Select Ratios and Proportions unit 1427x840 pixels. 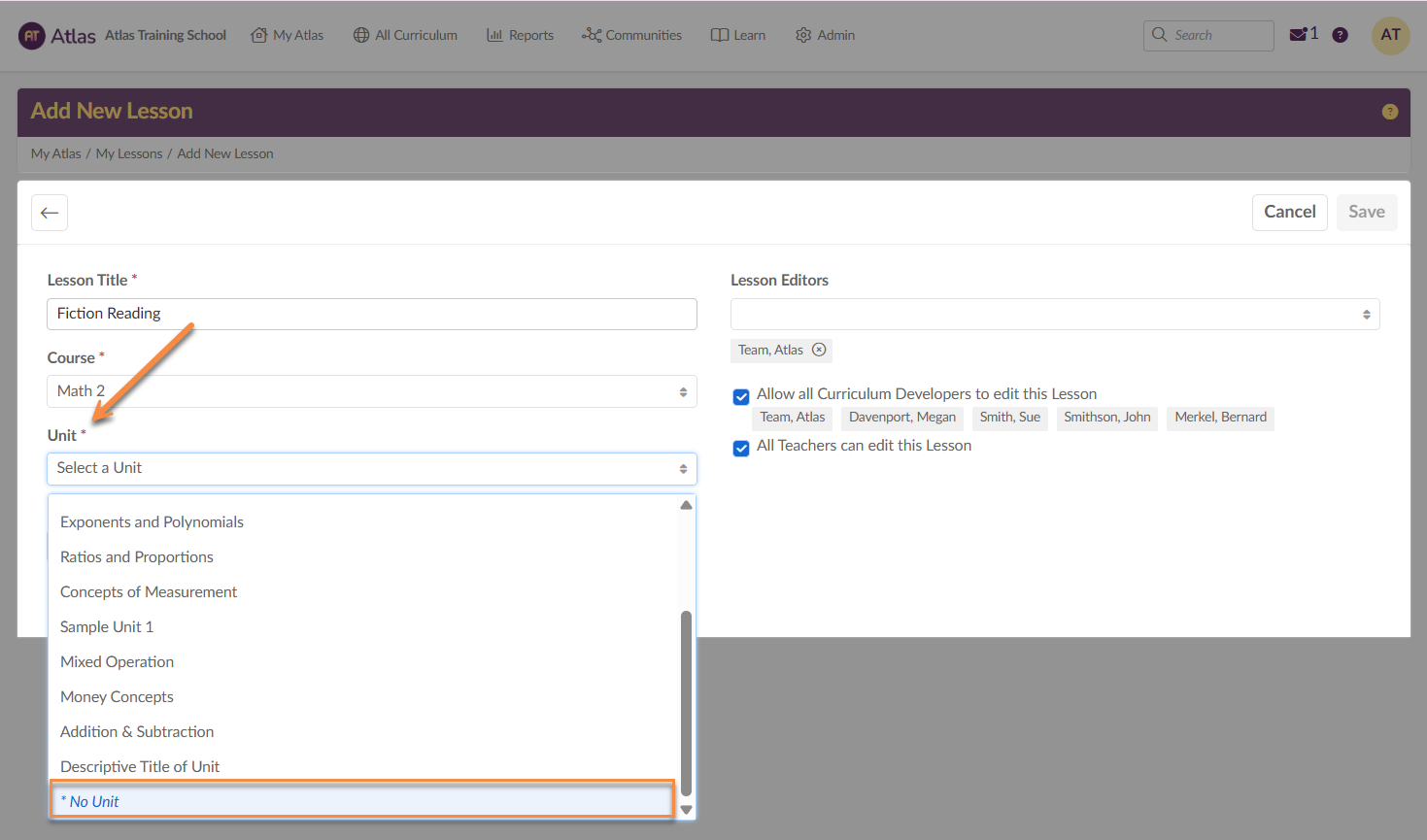click(137, 556)
